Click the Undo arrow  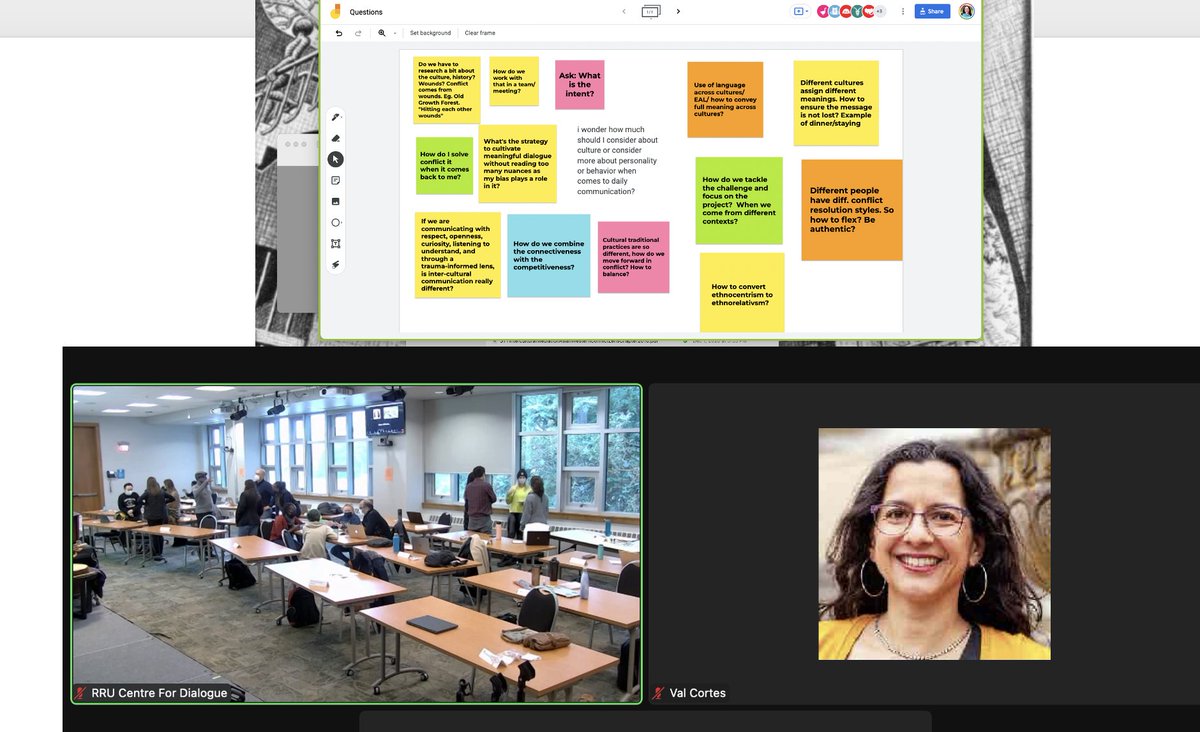[x=339, y=32]
